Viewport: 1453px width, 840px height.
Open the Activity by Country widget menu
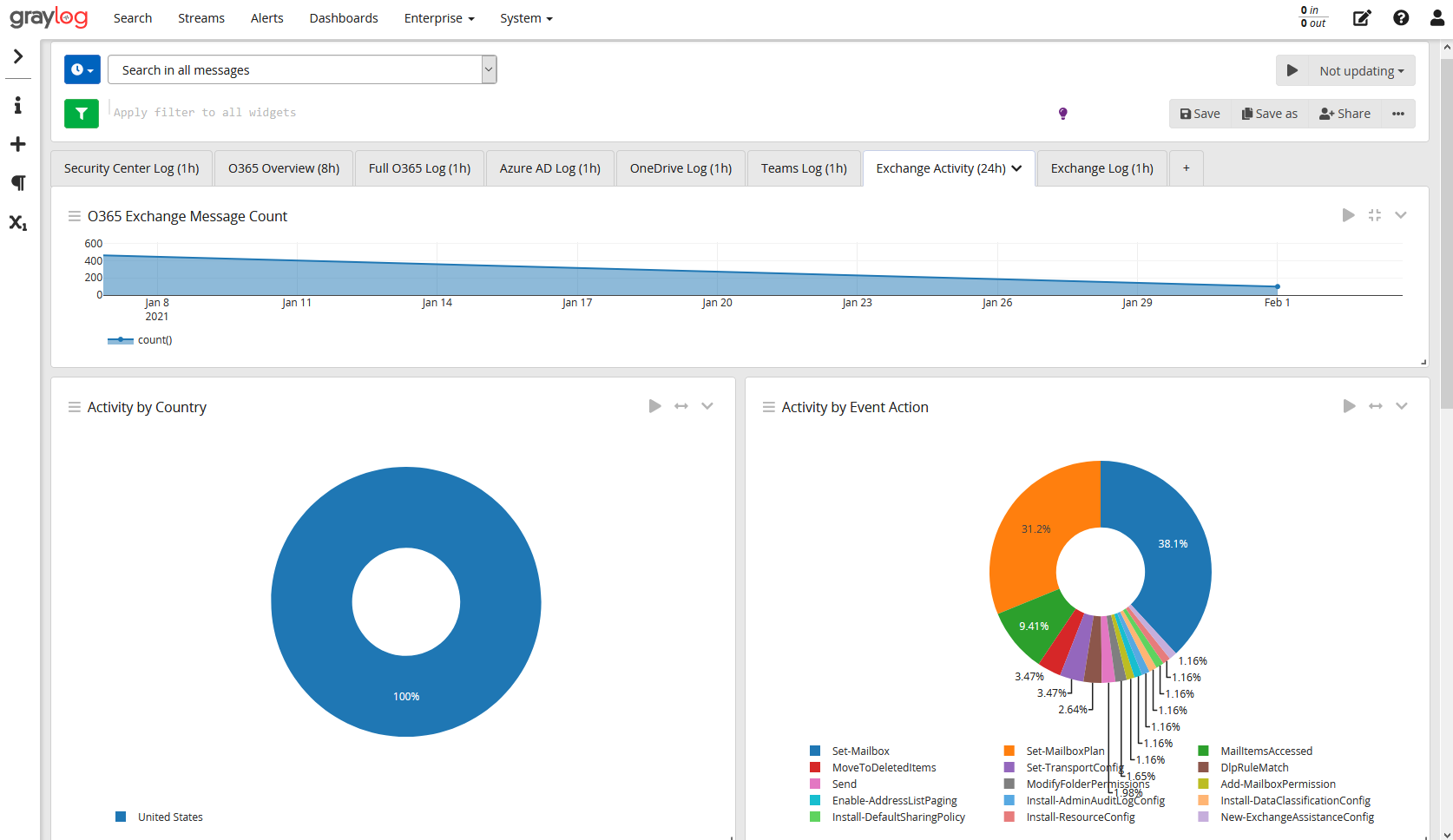click(707, 406)
